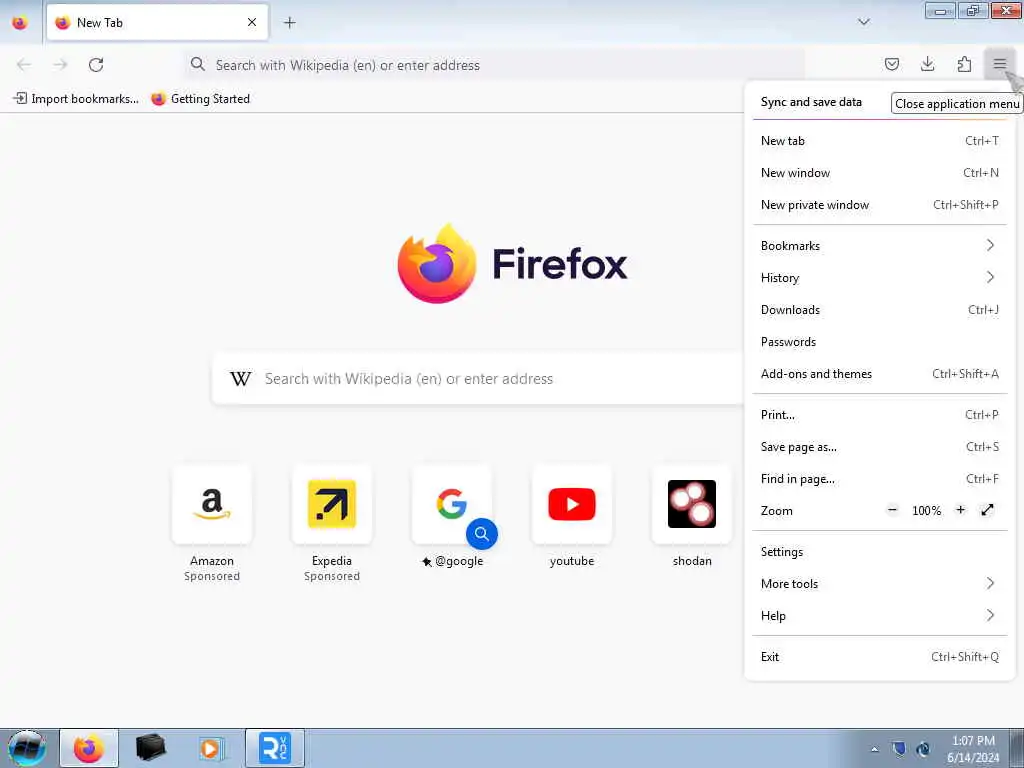Focus the address bar search field
Image resolution: width=1024 pixels, height=768 pixels.
[494, 65]
